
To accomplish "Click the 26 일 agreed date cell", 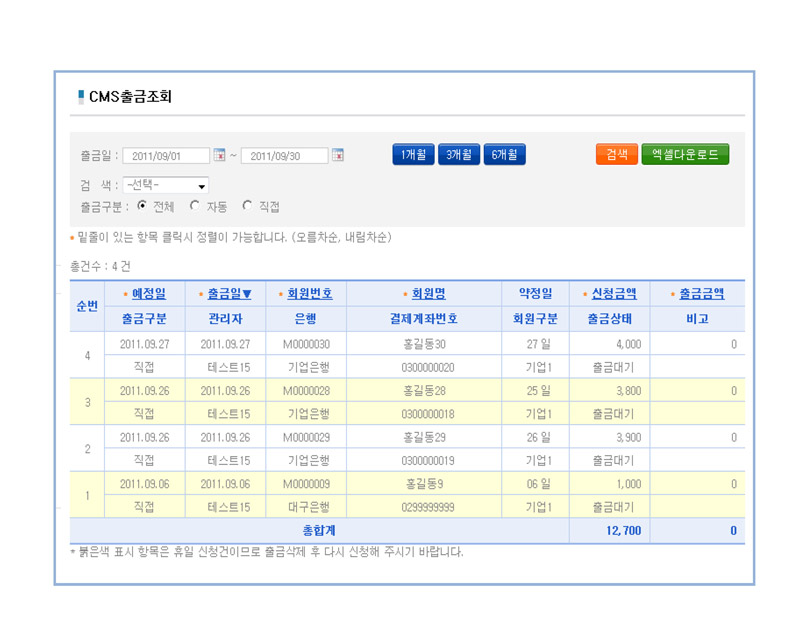I will click(538, 438).
